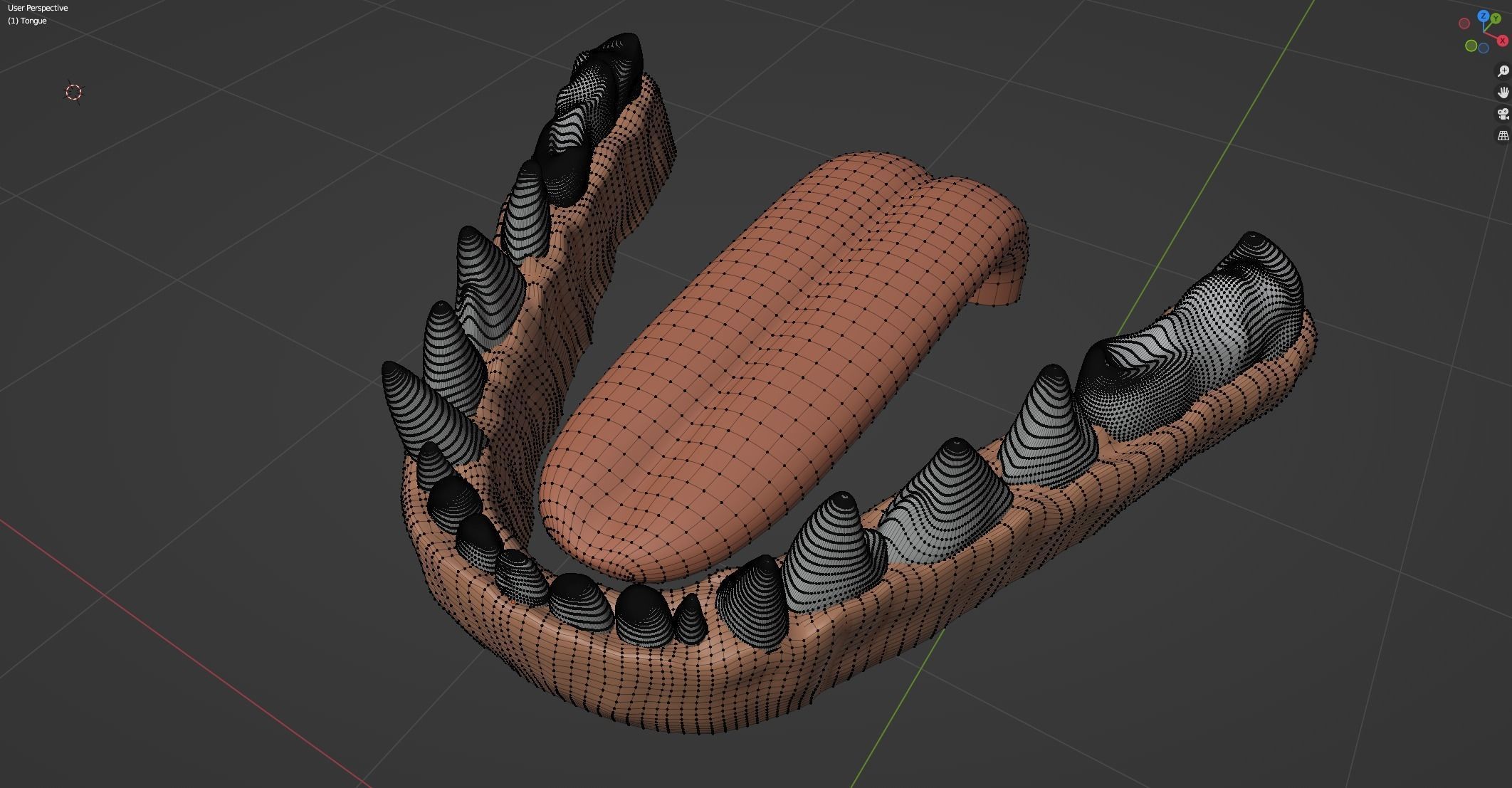Click the negative Z blue gizmo circle
Image resolution: width=1512 pixels, height=788 pixels.
pyautogui.click(x=1484, y=48)
